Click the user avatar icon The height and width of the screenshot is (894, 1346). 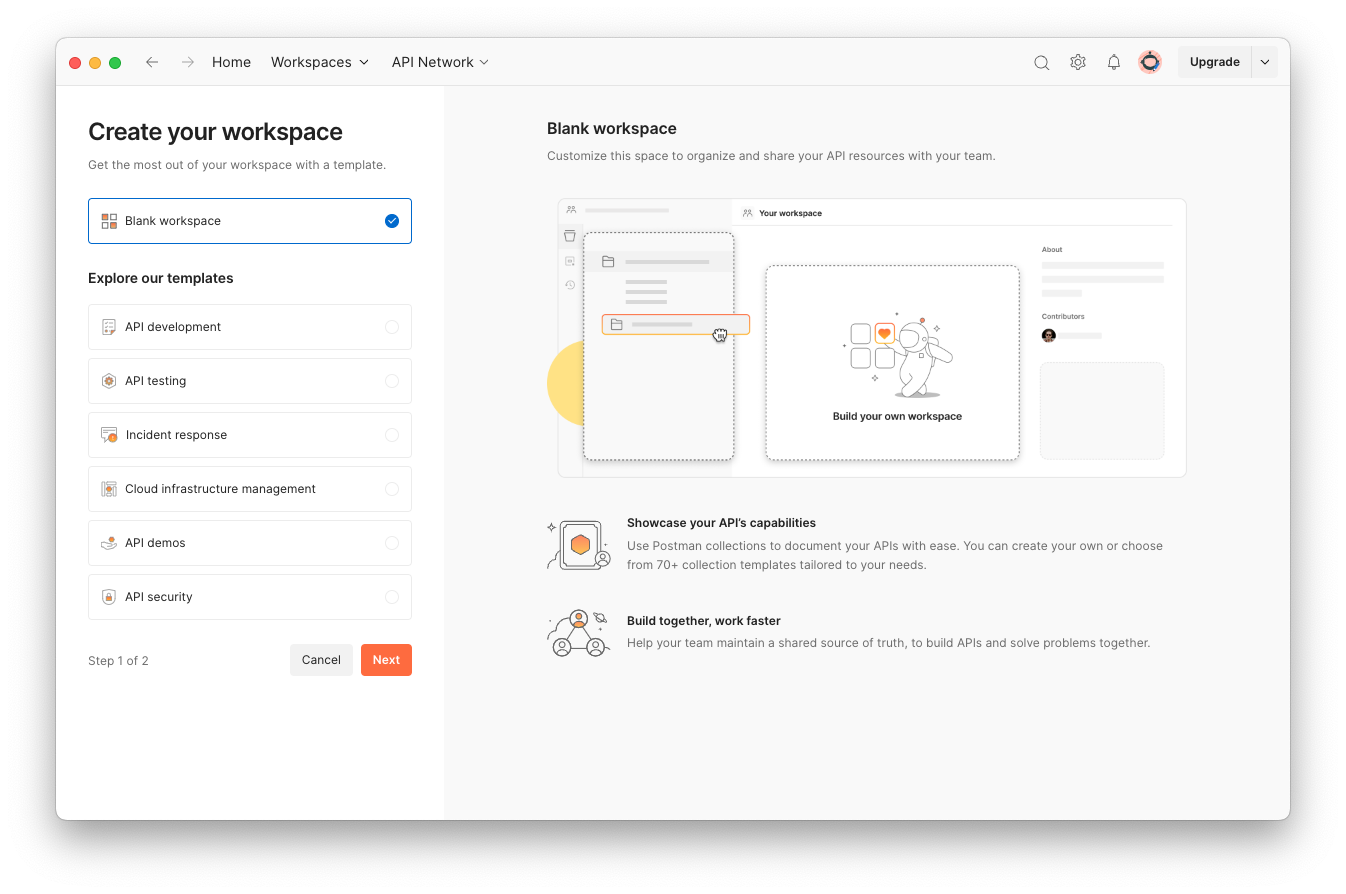pos(1150,62)
